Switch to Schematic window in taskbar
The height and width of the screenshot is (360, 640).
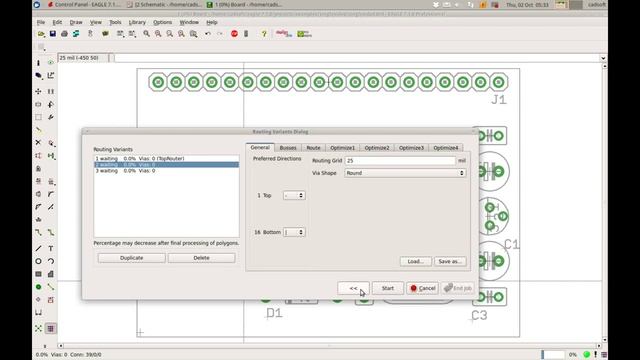(163, 4)
